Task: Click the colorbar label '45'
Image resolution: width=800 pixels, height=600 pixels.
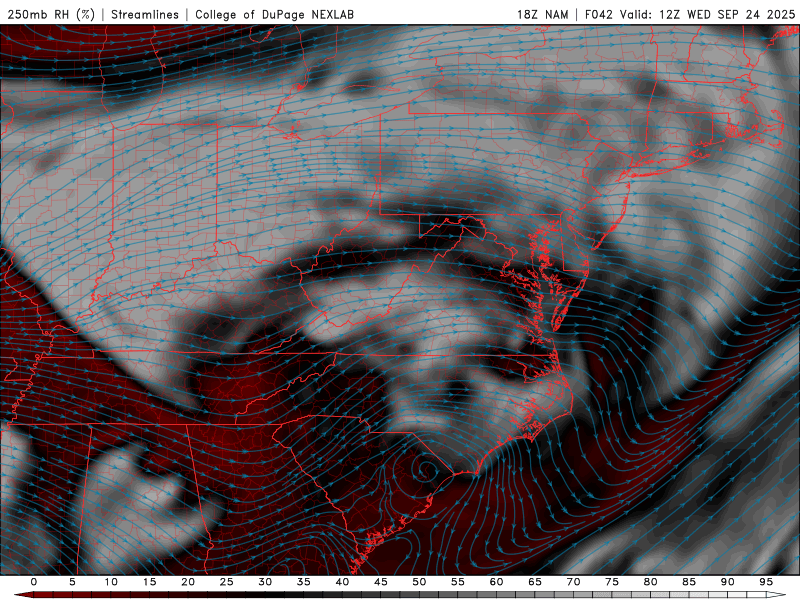Action: [x=381, y=582]
